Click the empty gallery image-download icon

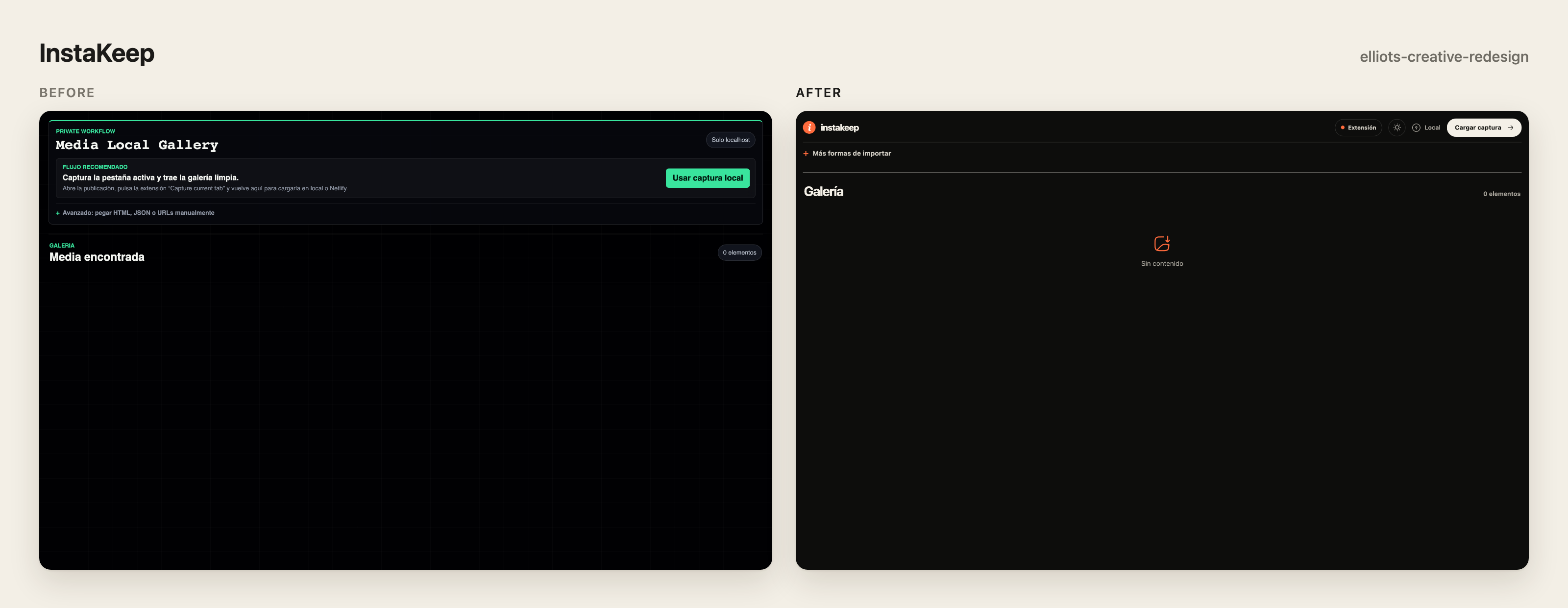pyautogui.click(x=1162, y=244)
